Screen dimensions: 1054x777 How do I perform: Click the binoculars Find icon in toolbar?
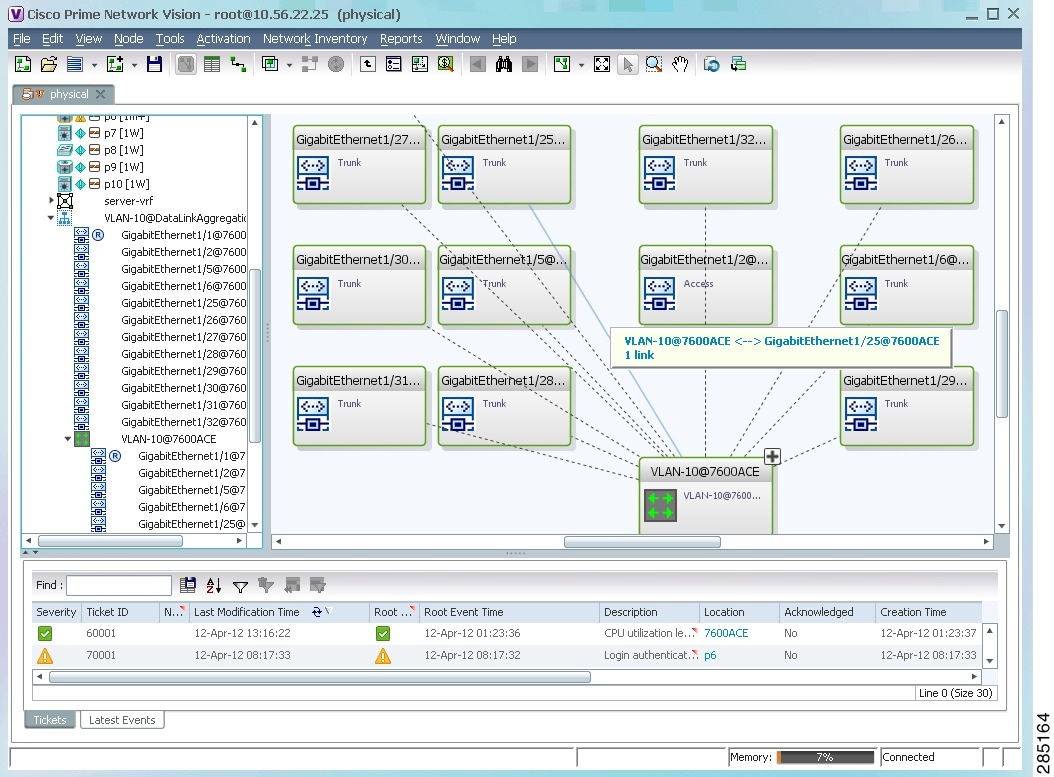(x=503, y=65)
